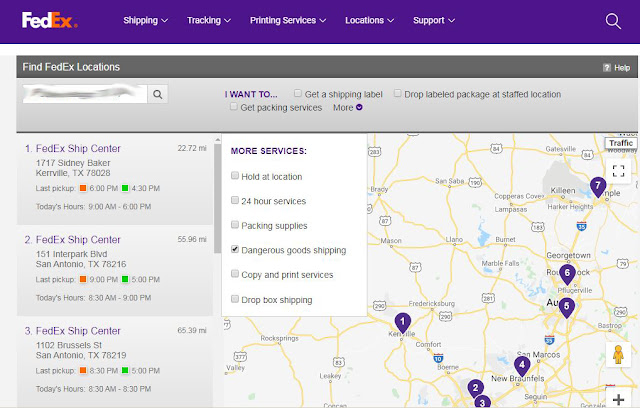The width and height of the screenshot is (640, 408).
Task: Click the Street View pegman icon
Action: [x=618, y=355]
